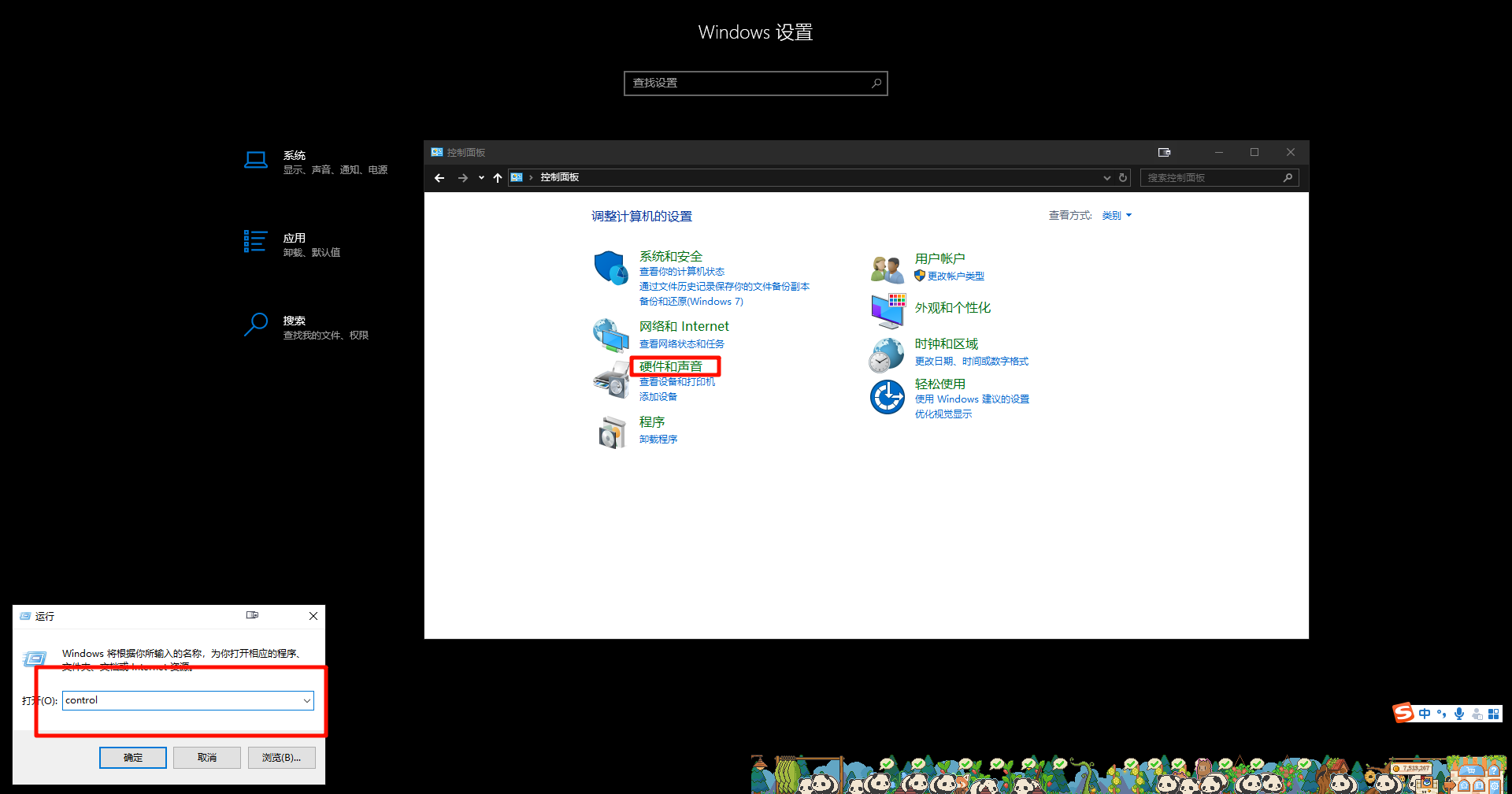Open 系统 settings laptop icon

(256, 161)
